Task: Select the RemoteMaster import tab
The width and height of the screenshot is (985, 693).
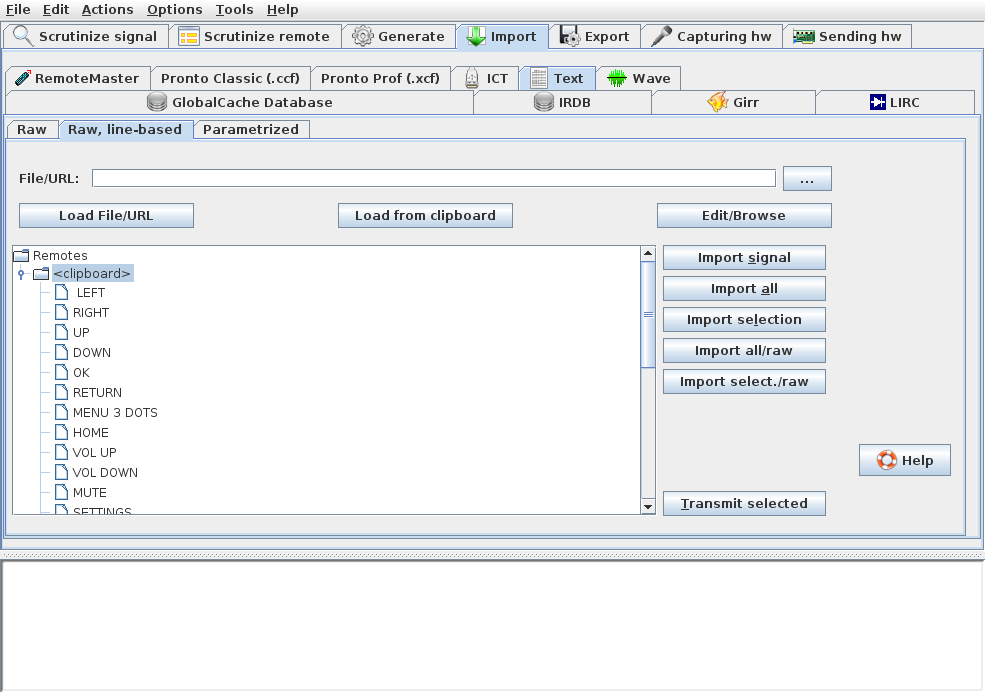Action: point(78,79)
